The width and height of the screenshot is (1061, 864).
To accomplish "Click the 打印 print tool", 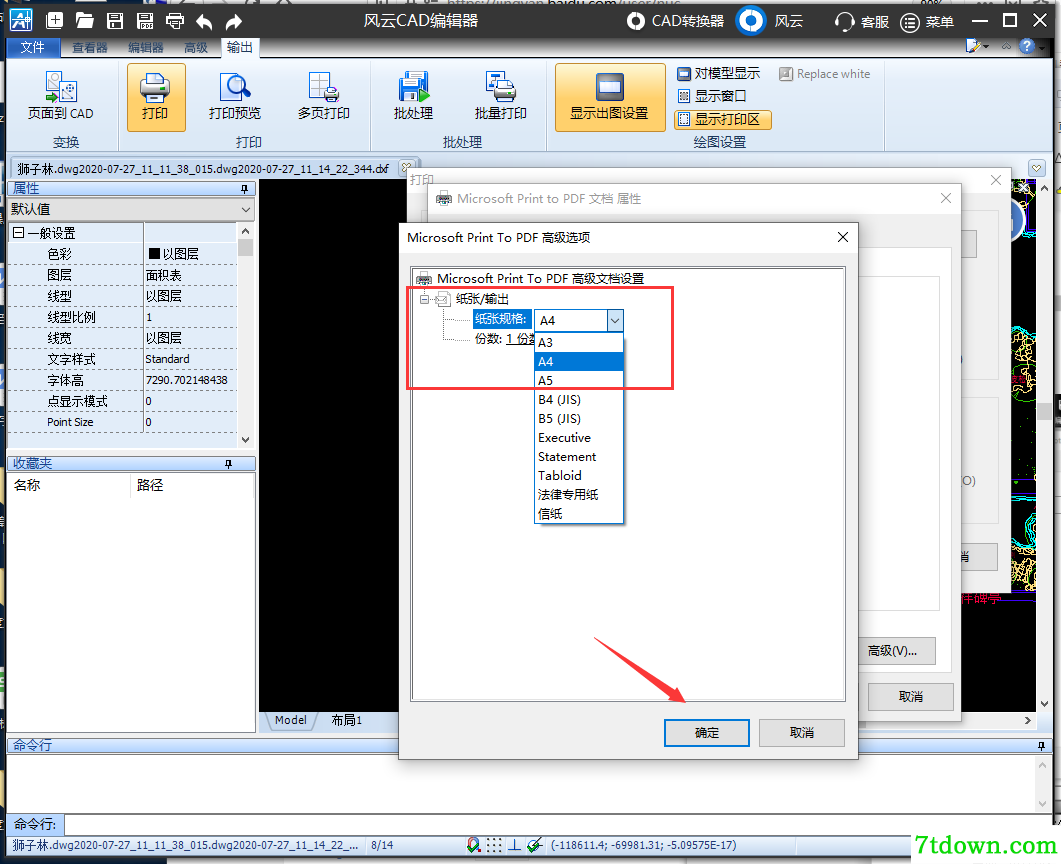I will click(x=156, y=97).
